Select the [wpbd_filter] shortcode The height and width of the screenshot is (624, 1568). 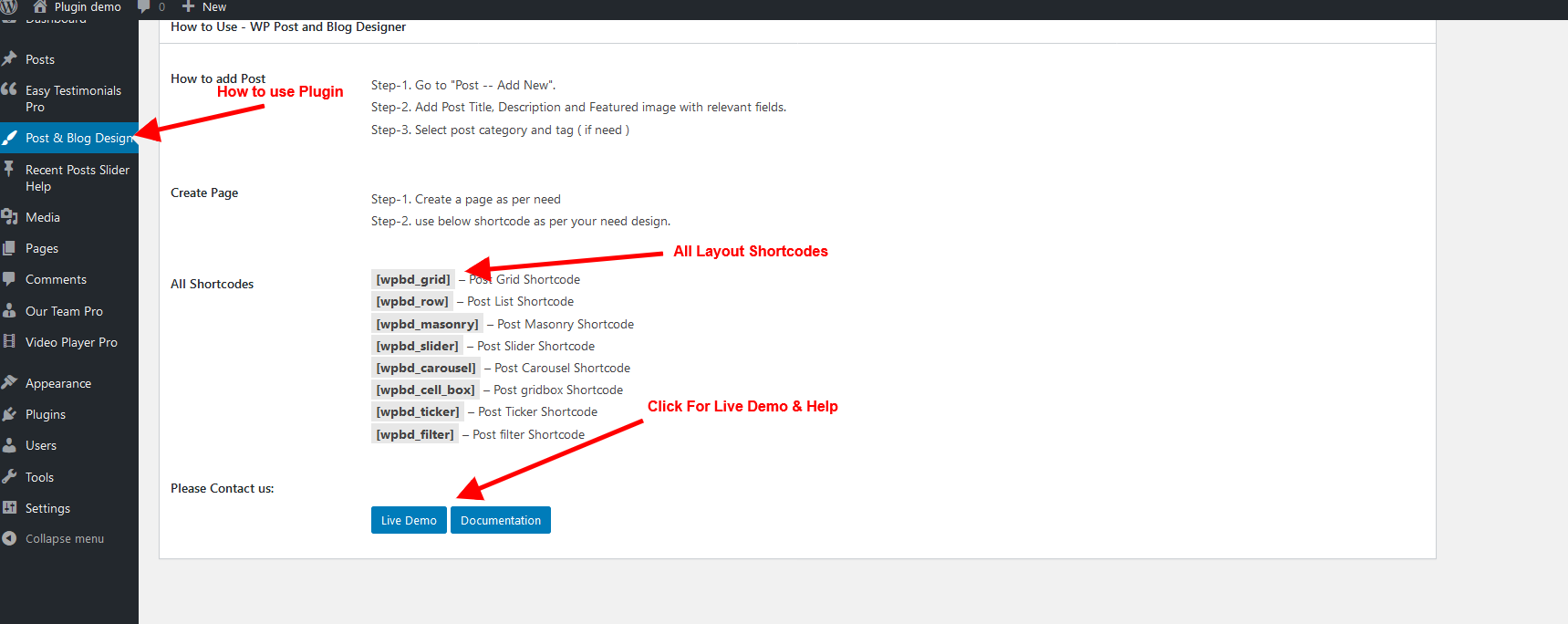pyautogui.click(x=415, y=434)
